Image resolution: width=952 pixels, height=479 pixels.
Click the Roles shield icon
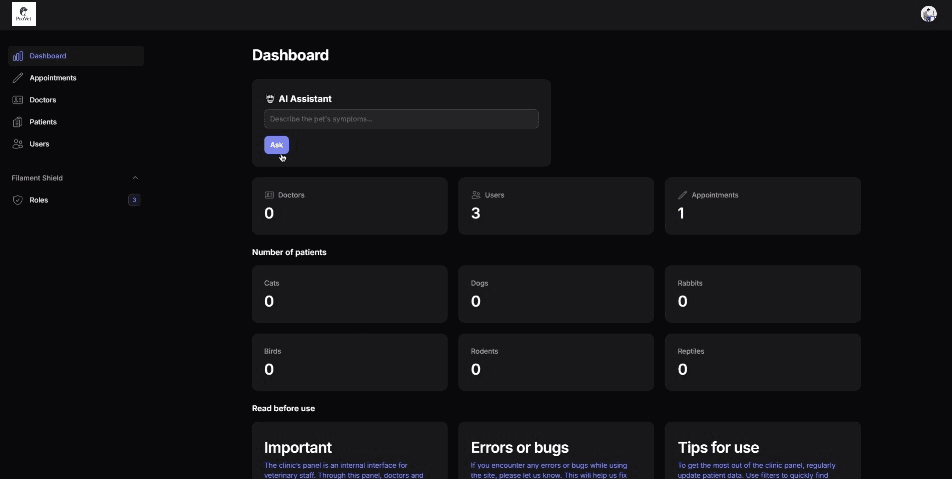coord(18,200)
